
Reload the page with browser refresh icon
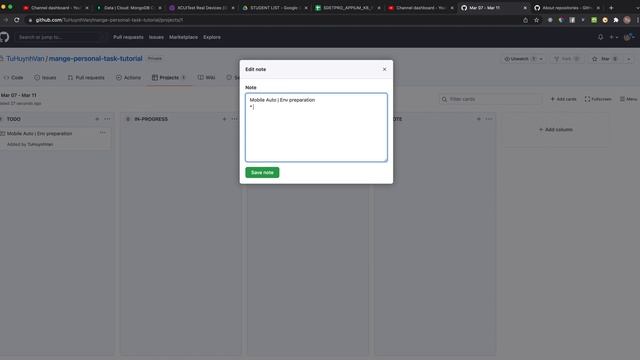(17, 20)
